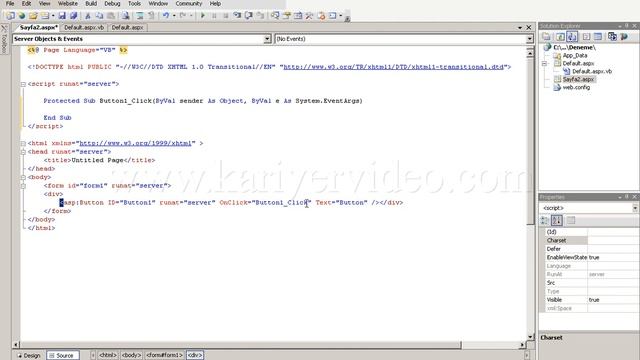Select the <body> tag navigator button
This screenshot has width=640, height=360.
[131, 356]
